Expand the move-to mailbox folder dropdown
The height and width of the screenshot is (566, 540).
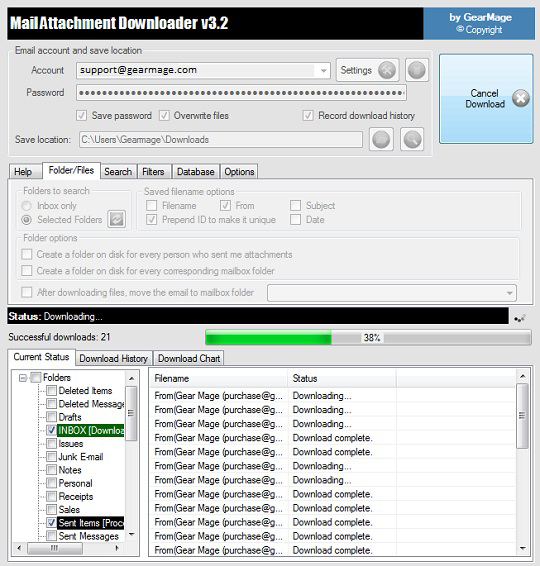click(x=510, y=293)
